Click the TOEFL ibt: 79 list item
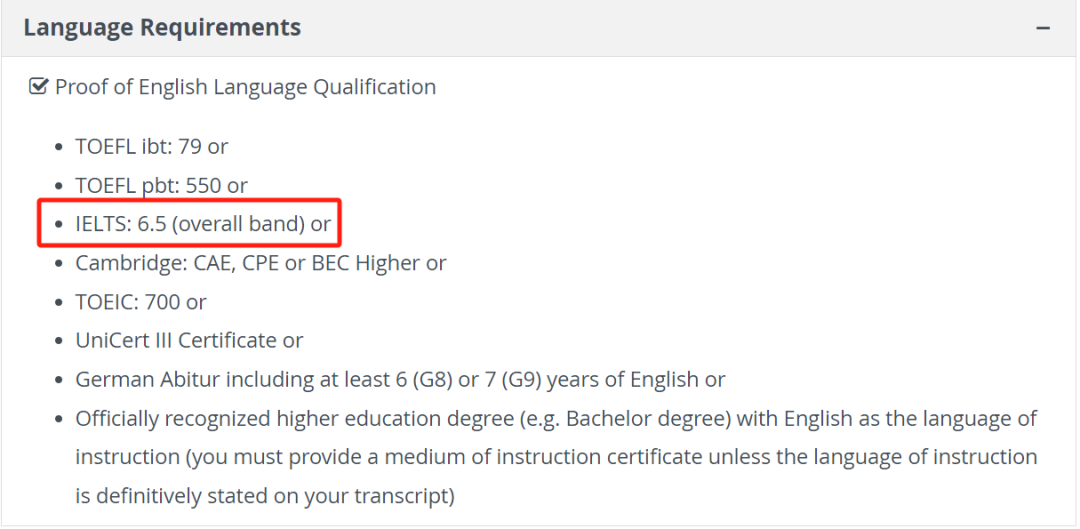Viewport: 1080px width, 529px height. click(151, 146)
